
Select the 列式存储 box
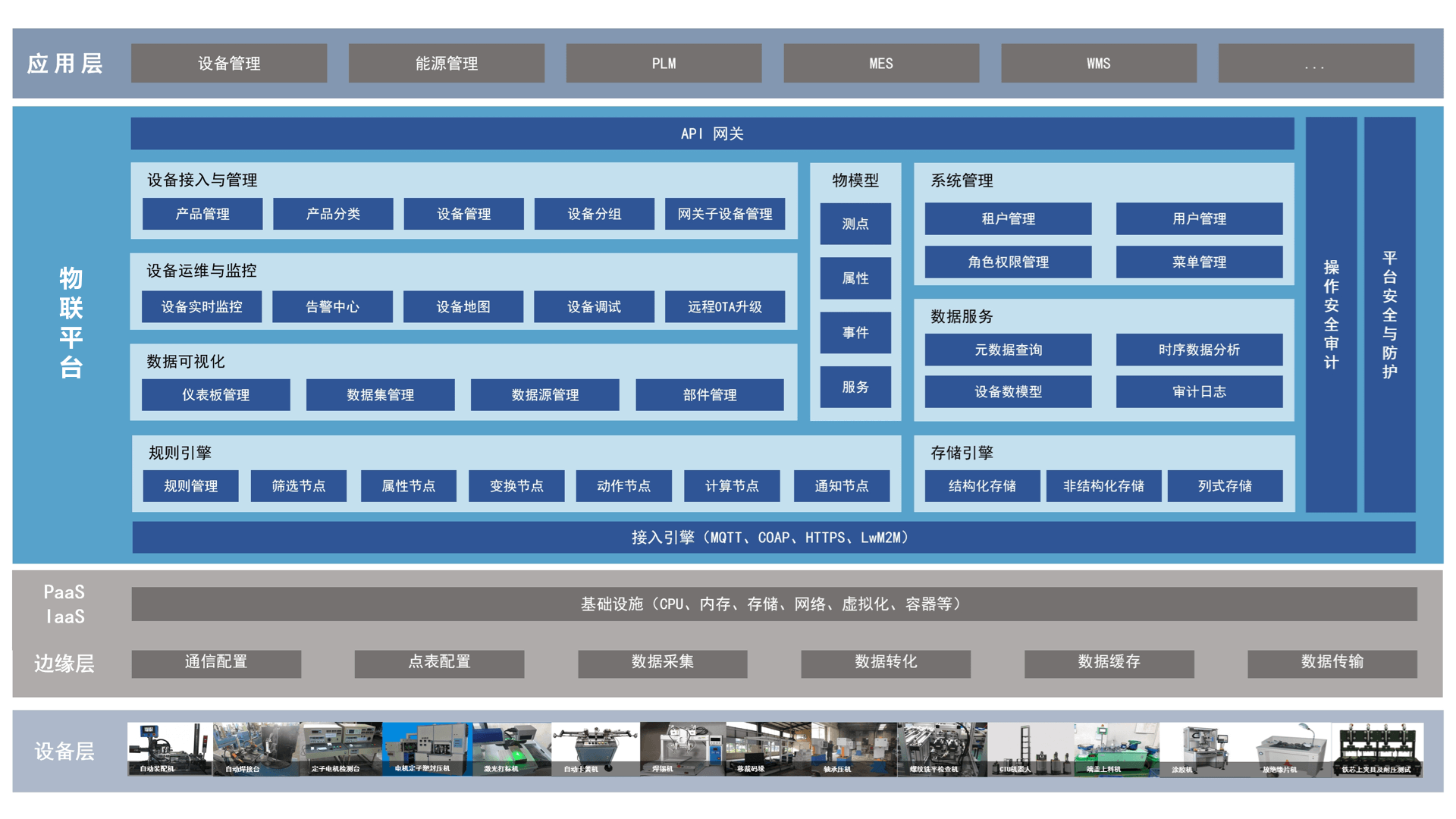[1225, 485]
